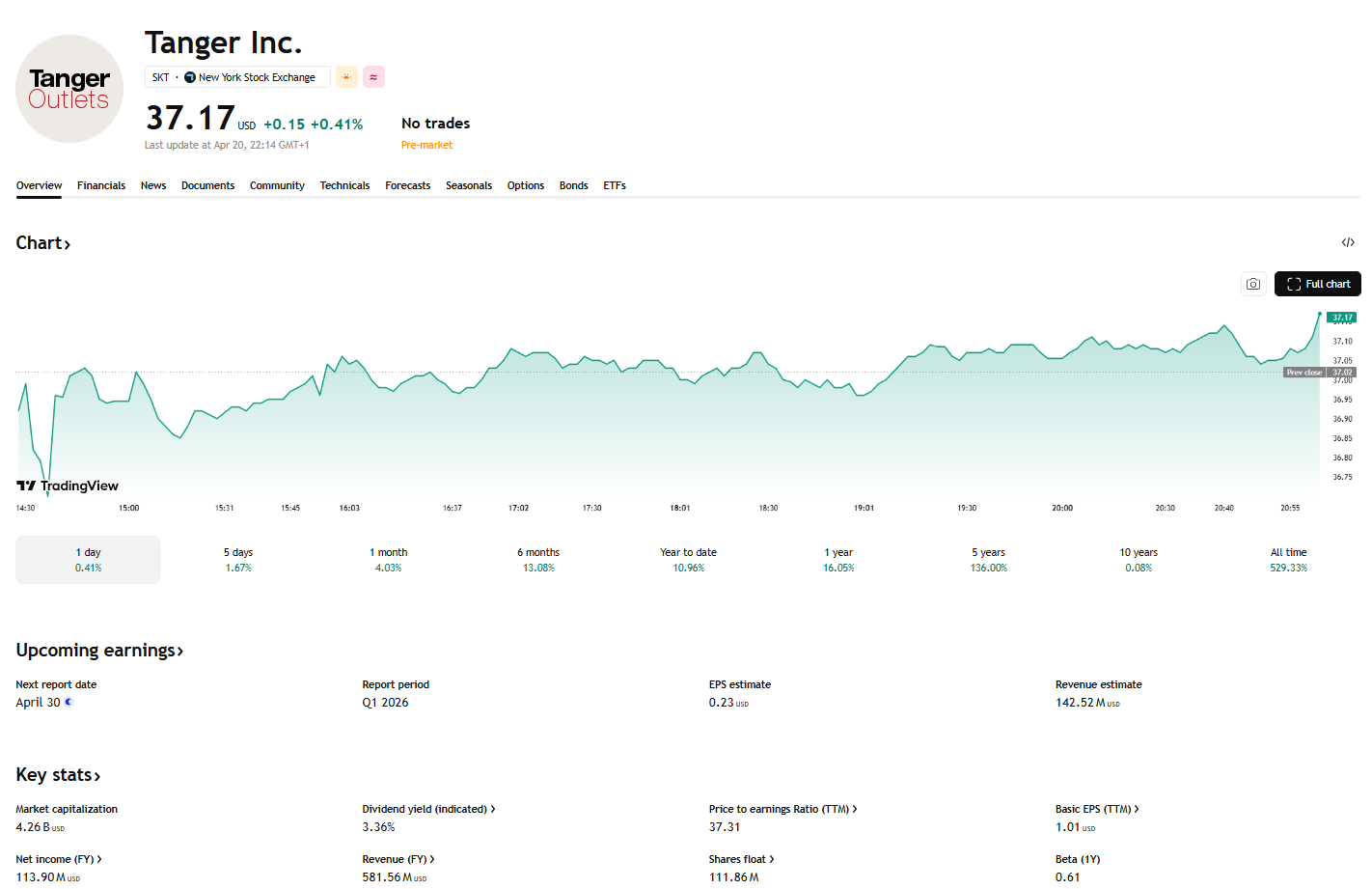Click the 0.61 Beta (1Y) value
Image resolution: width=1372 pixels, height=889 pixels.
[1067, 877]
